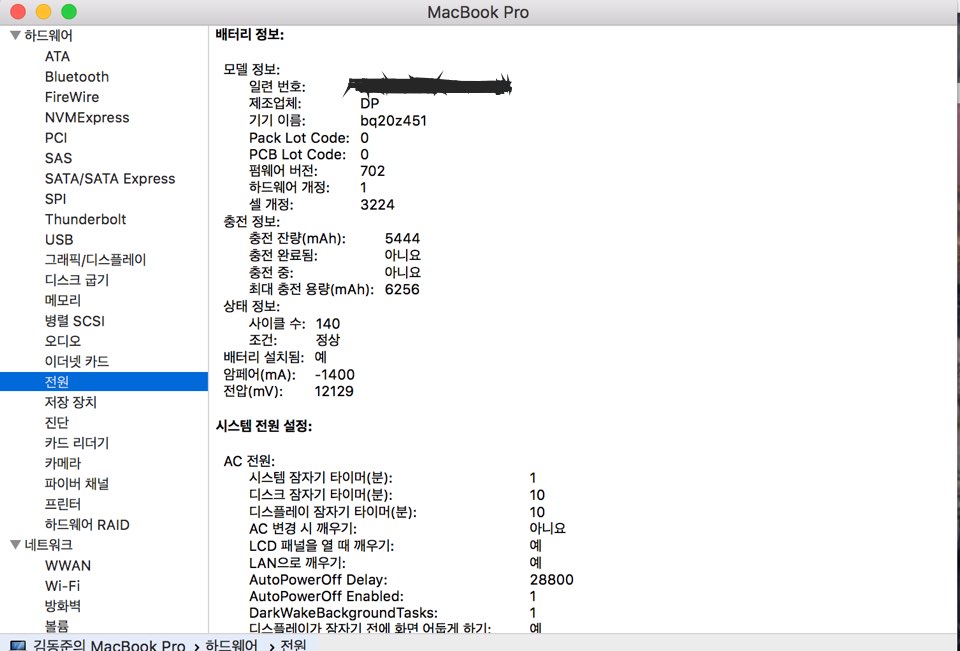
Task: Collapse the 하드웨어 section triangle
Action: [15, 36]
